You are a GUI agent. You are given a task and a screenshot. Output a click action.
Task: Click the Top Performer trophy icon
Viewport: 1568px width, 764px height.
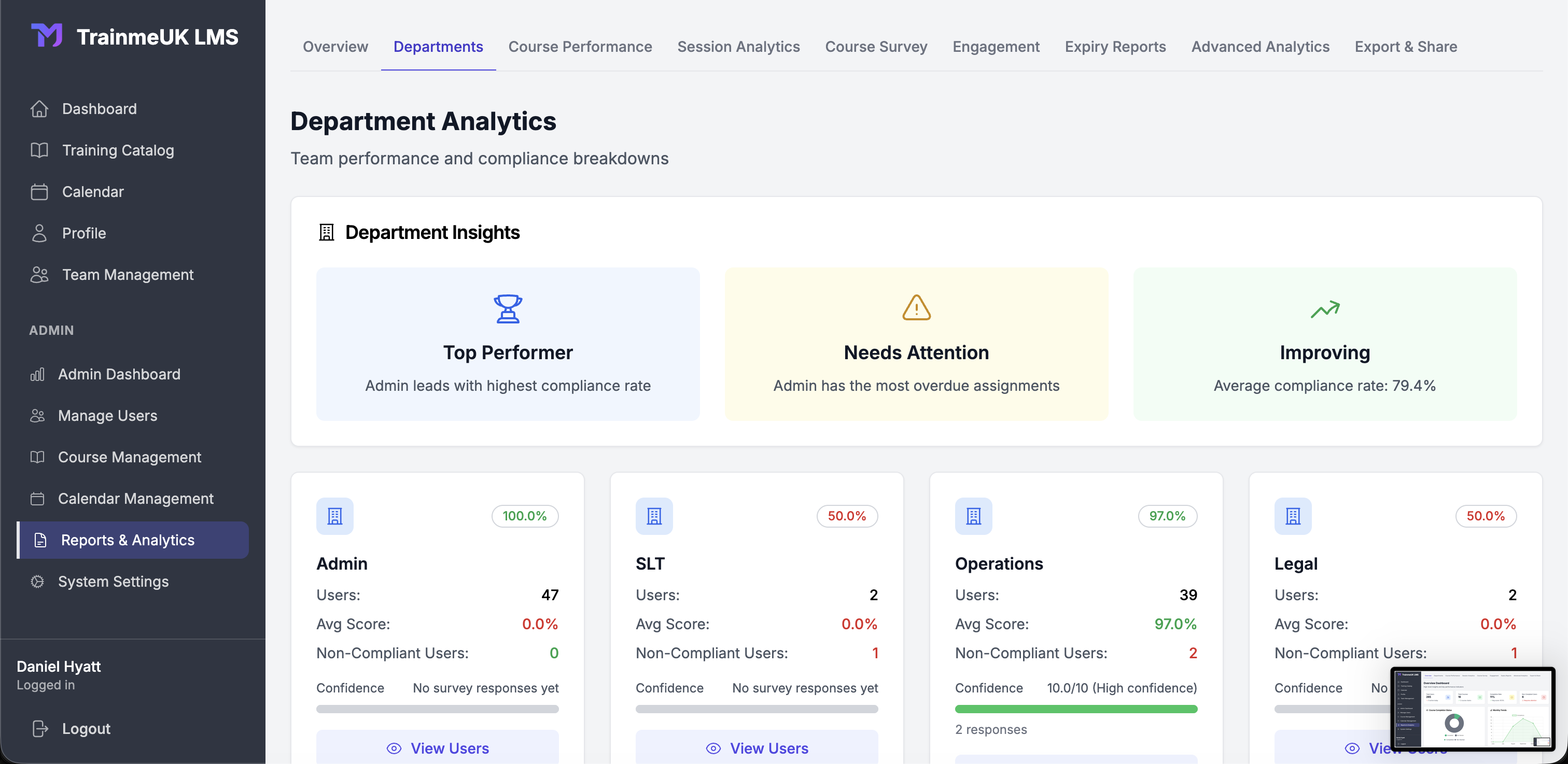508,308
